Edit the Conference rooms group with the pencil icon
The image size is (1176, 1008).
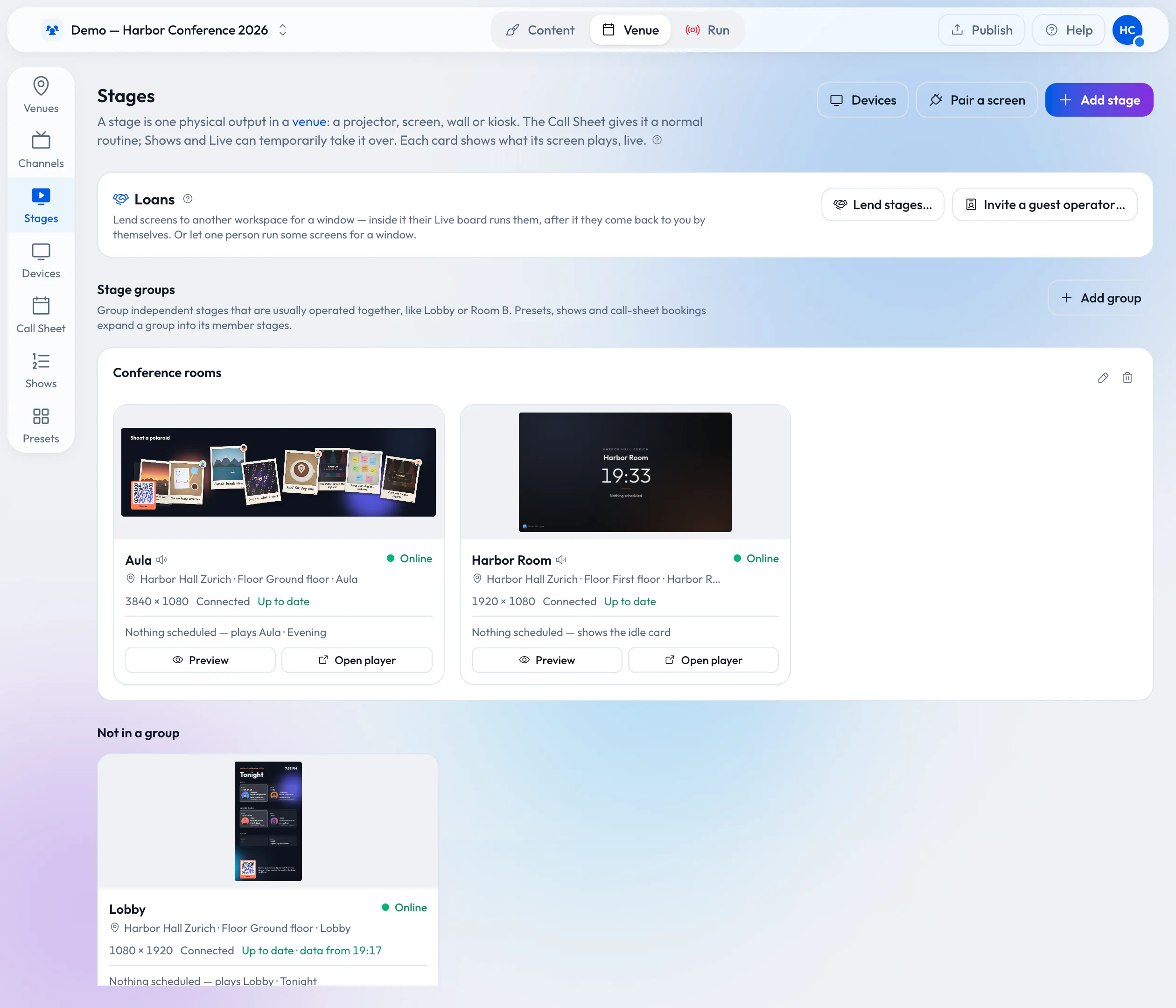1103,378
